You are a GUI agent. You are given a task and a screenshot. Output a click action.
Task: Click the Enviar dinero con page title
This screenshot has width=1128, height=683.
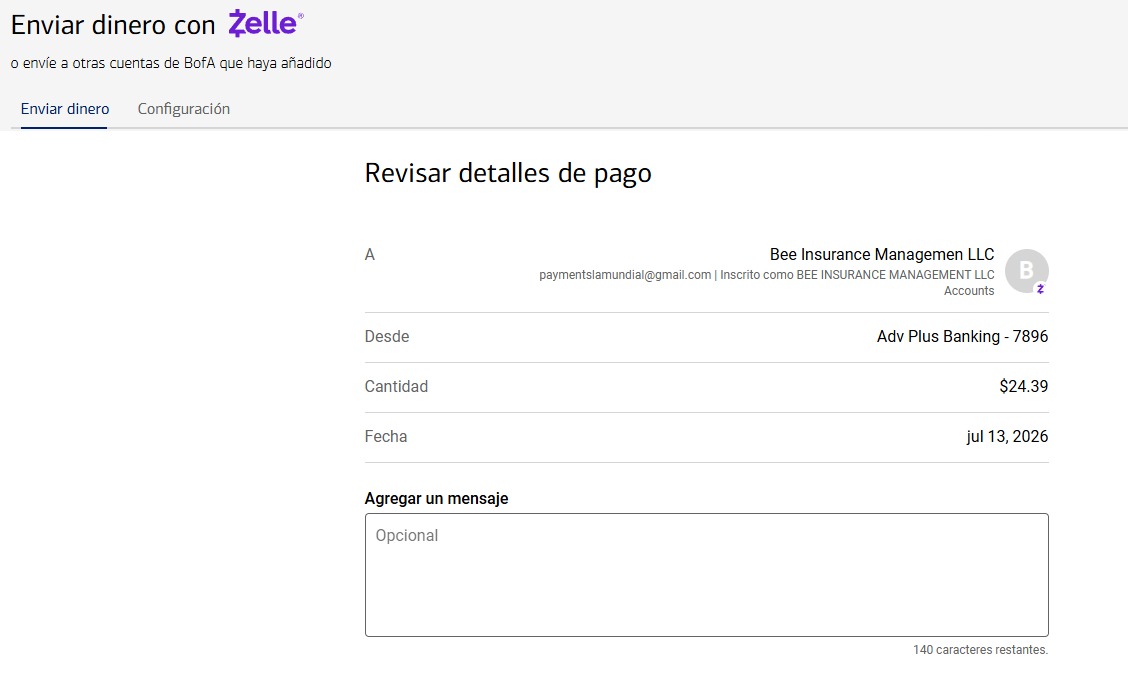pos(113,25)
